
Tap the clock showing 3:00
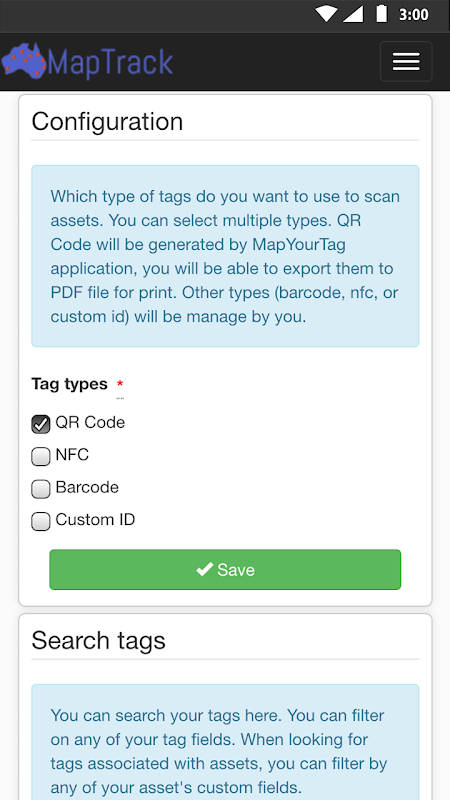(413, 14)
